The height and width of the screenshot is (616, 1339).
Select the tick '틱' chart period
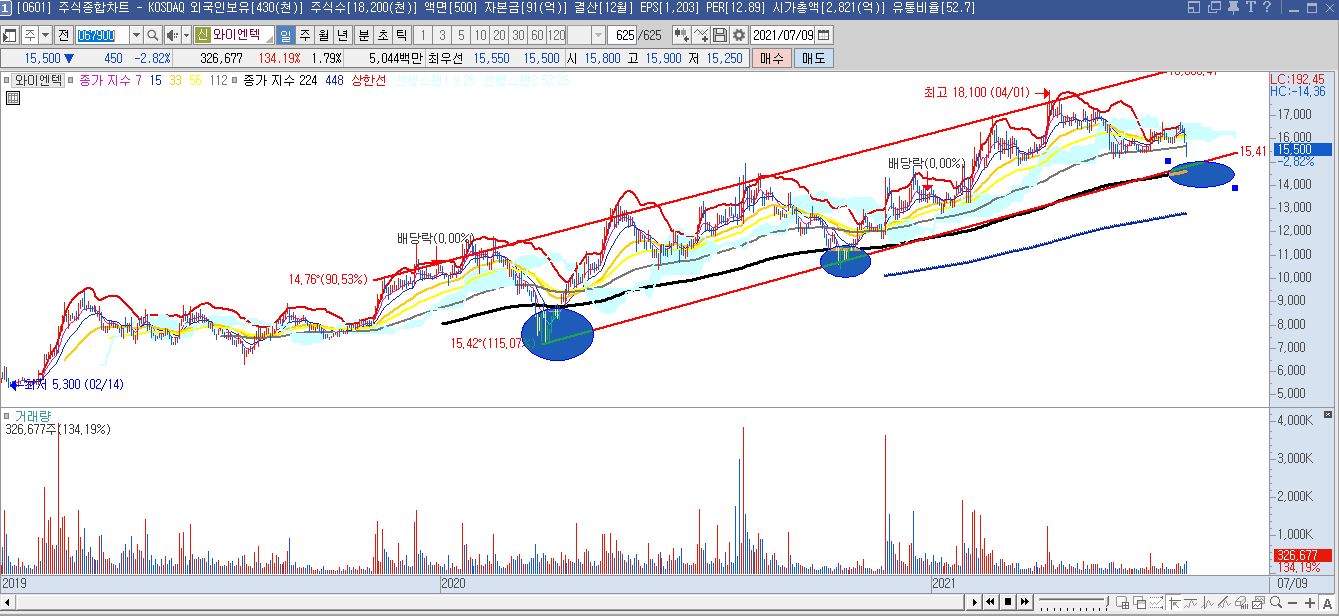401,35
